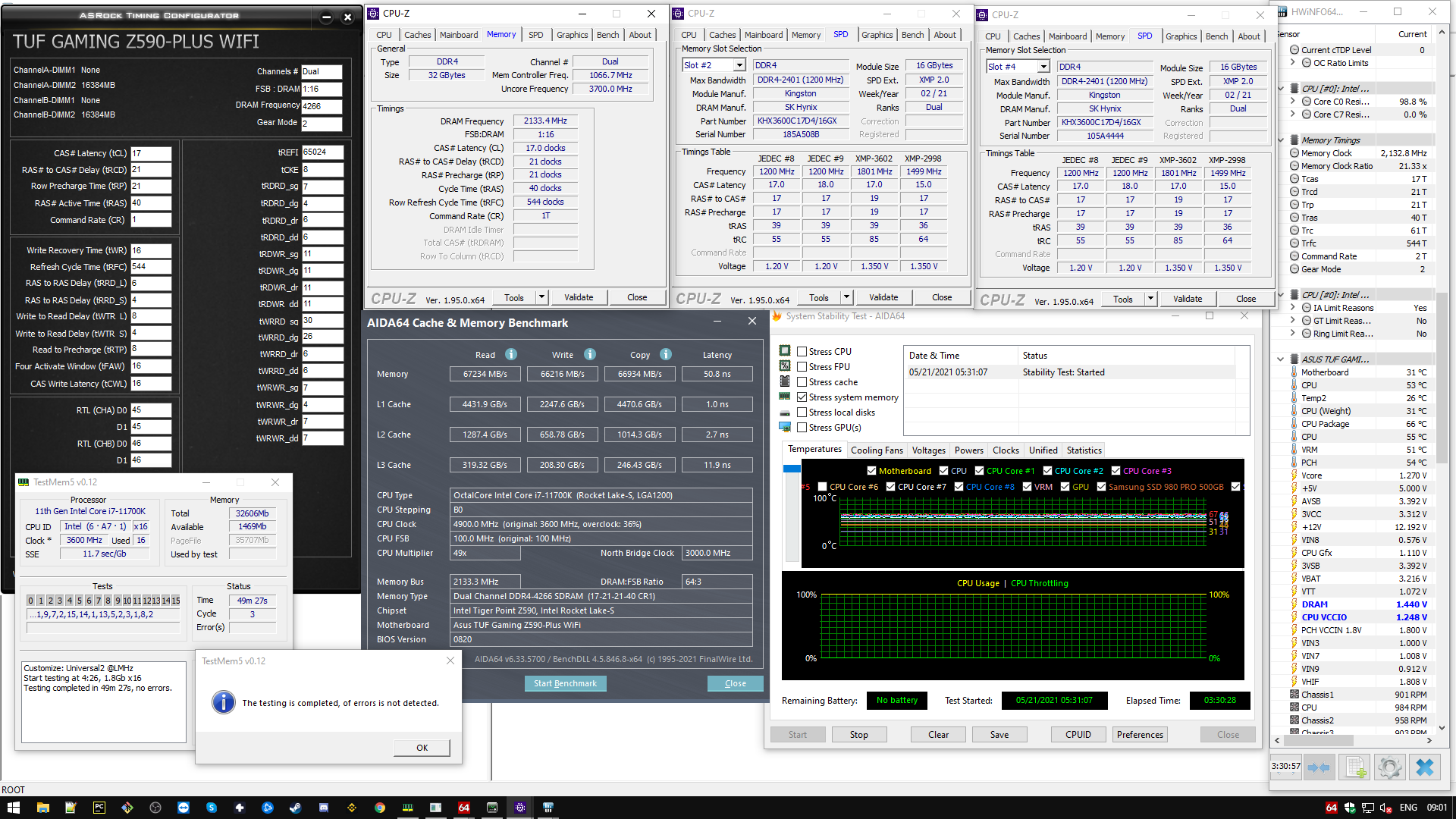Click the tREFI value field
The image size is (1456, 819).
click(x=322, y=152)
